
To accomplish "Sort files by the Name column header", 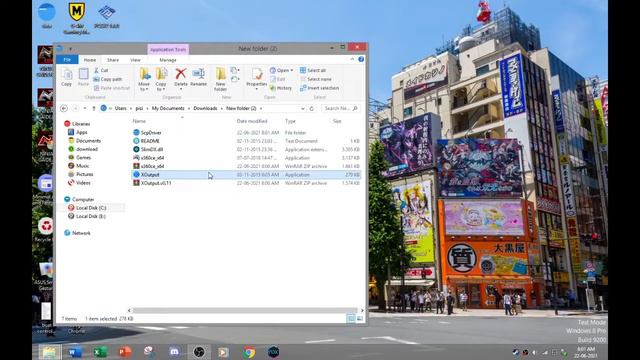I will pyautogui.click(x=139, y=121).
